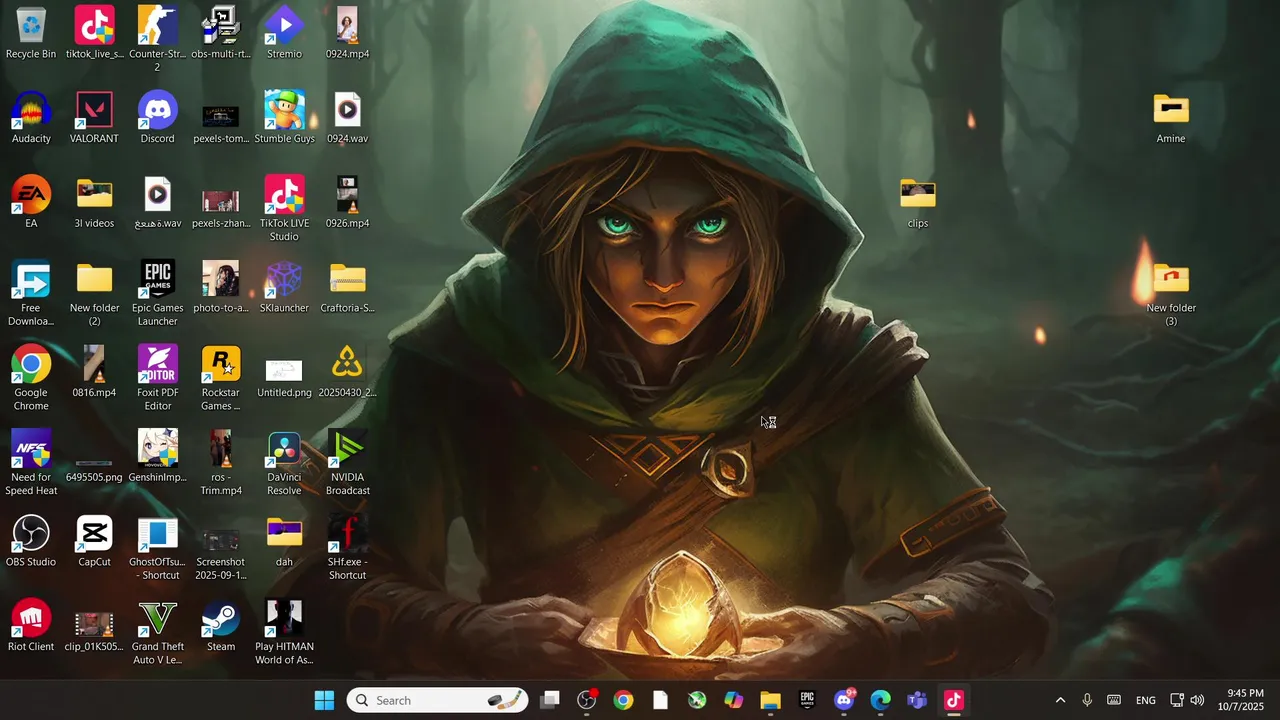Open Microsoft Teams from the taskbar
This screenshot has height=720, width=1280.
click(x=917, y=700)
